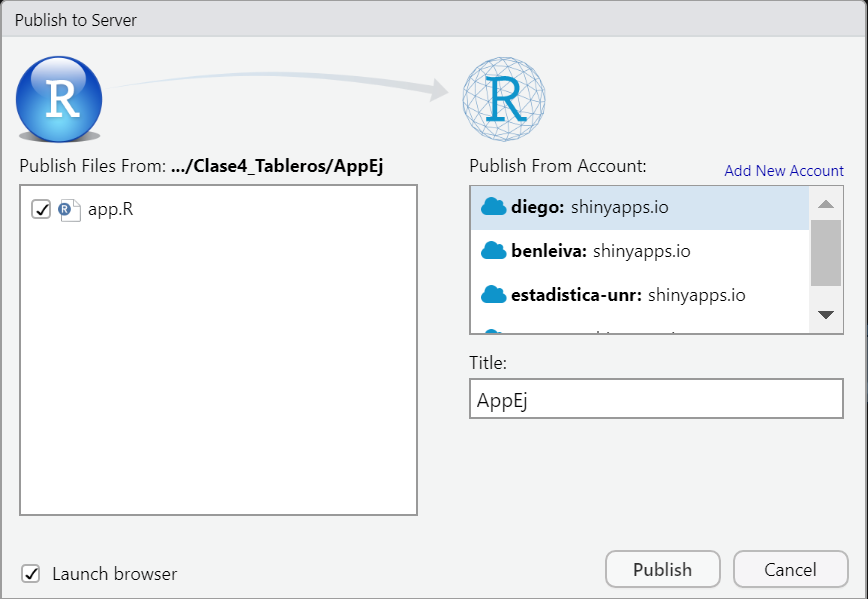Cancel the Publish to Server dialog
This screenshot has height=599, width=868.
coord(790,569)
